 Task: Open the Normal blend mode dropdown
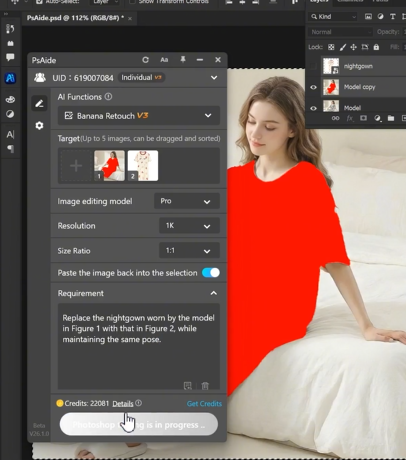pos(340,32)
